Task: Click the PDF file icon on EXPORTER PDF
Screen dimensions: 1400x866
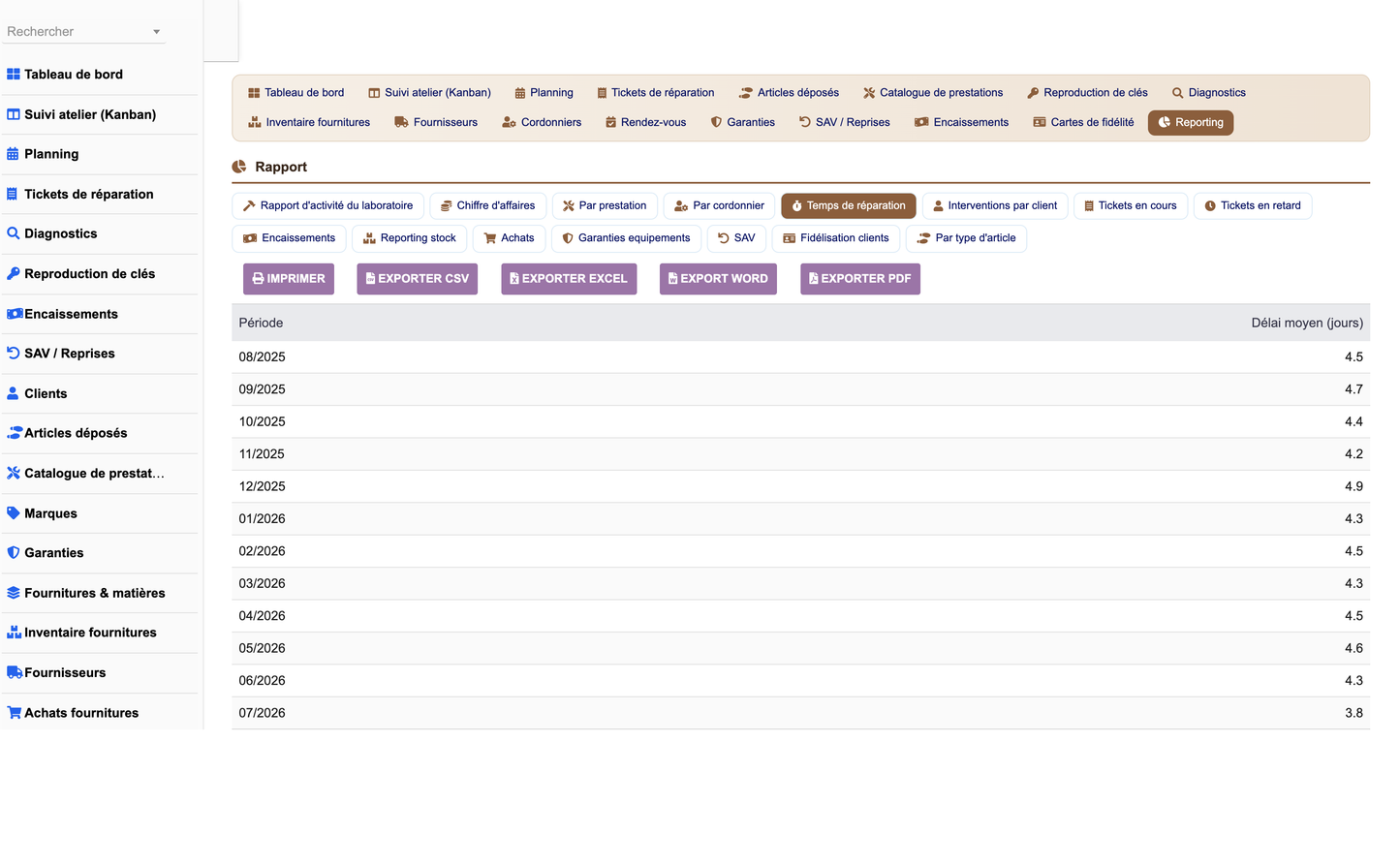Action: (x=813, y=279)
